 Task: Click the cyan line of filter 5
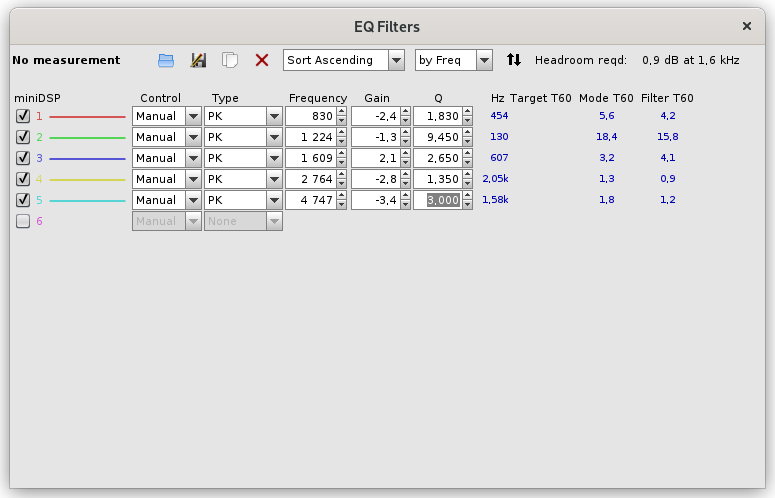87,201
